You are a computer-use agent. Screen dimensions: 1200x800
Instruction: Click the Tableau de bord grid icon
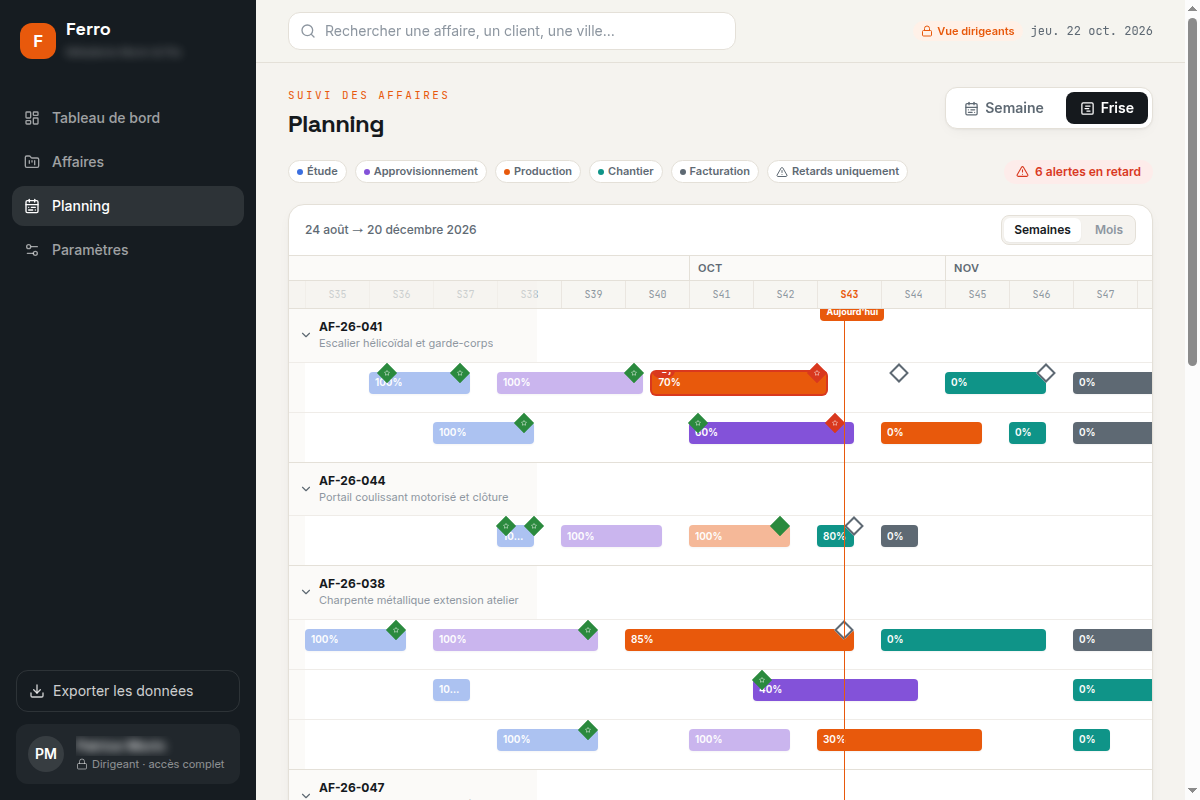click(x=32, y=118)
